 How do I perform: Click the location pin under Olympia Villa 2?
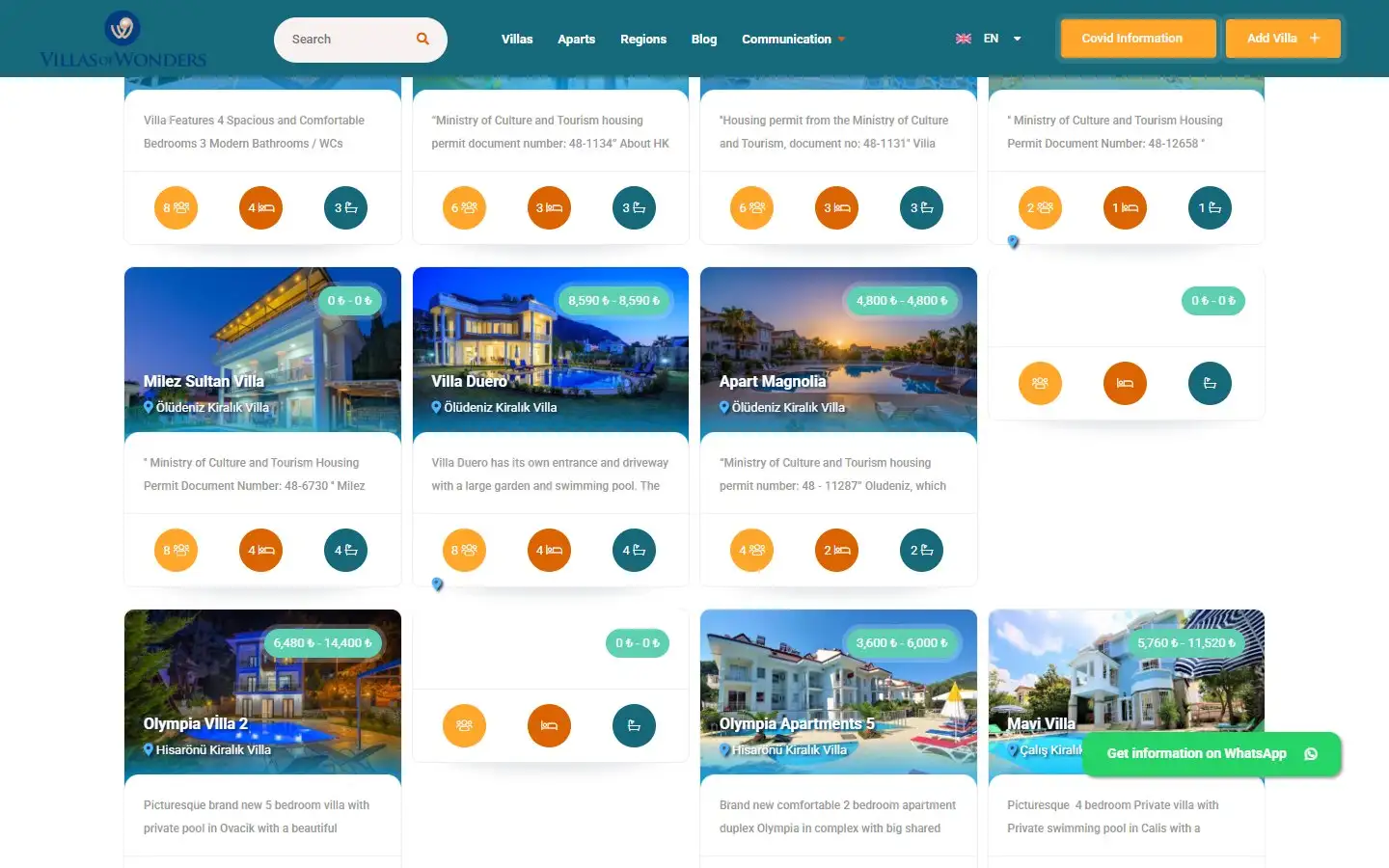tap(149, 749)
